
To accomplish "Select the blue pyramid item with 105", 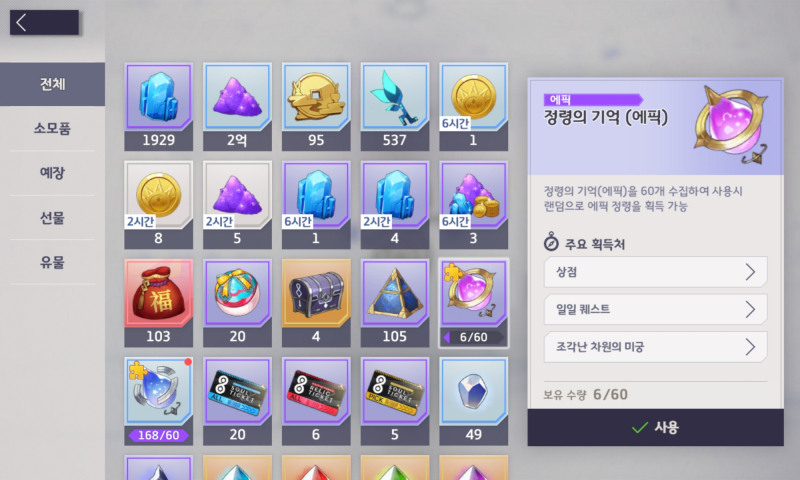I will click(394, 303).
